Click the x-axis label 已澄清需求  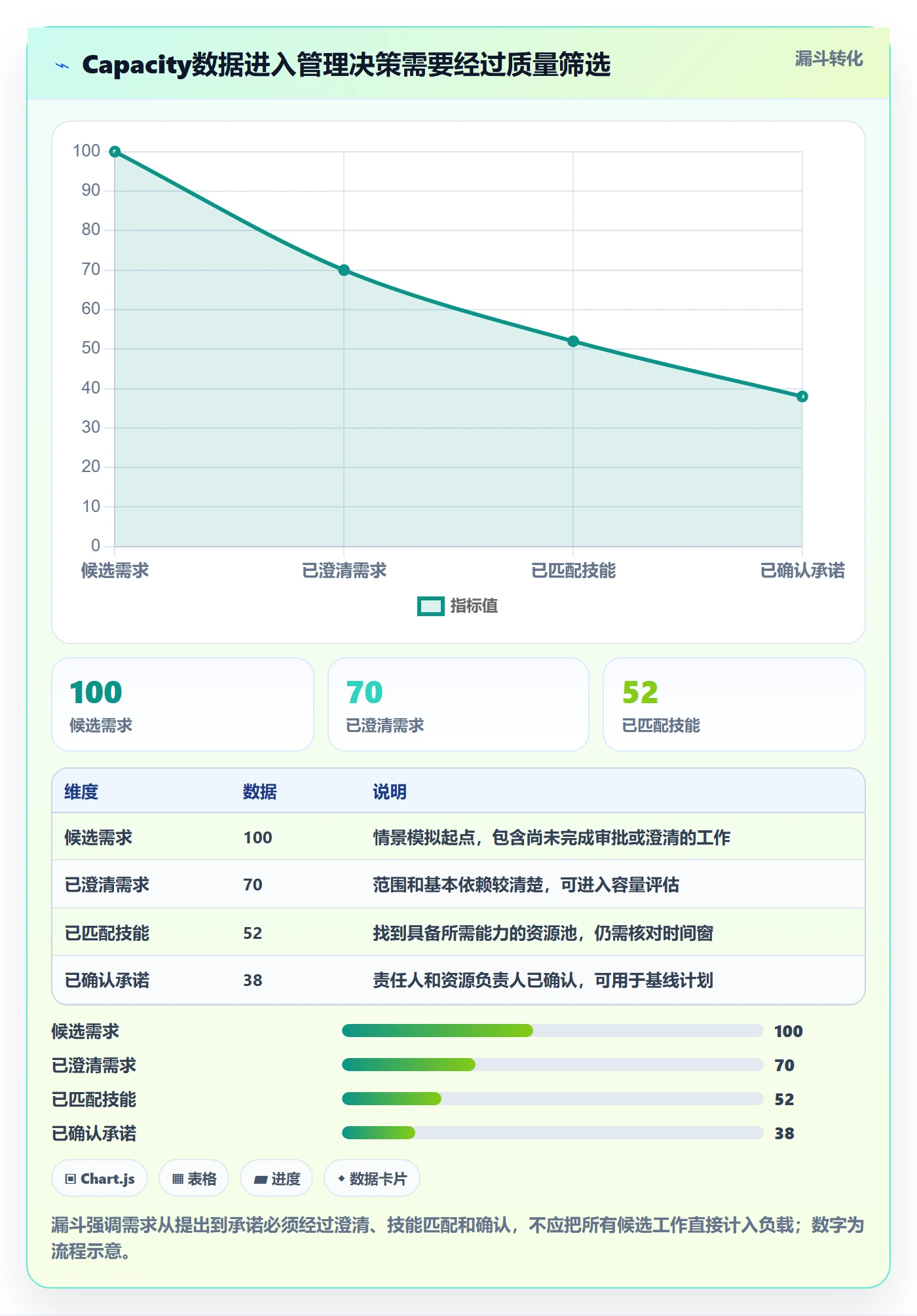coord(344,571)
